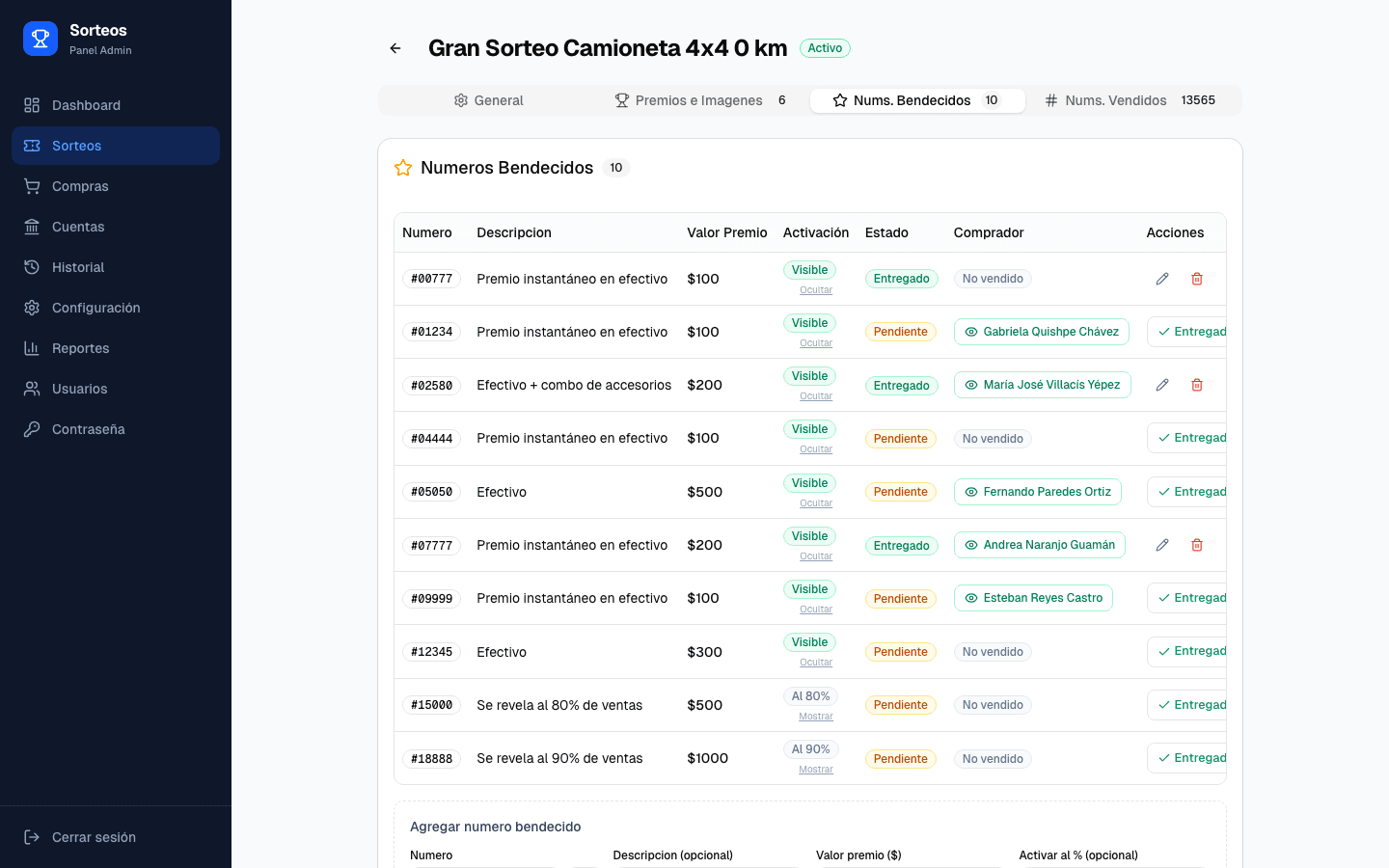Edit row #02580 with pencil icon
The width and height of the screenshot is (1389, 868).
[1162, 385]
